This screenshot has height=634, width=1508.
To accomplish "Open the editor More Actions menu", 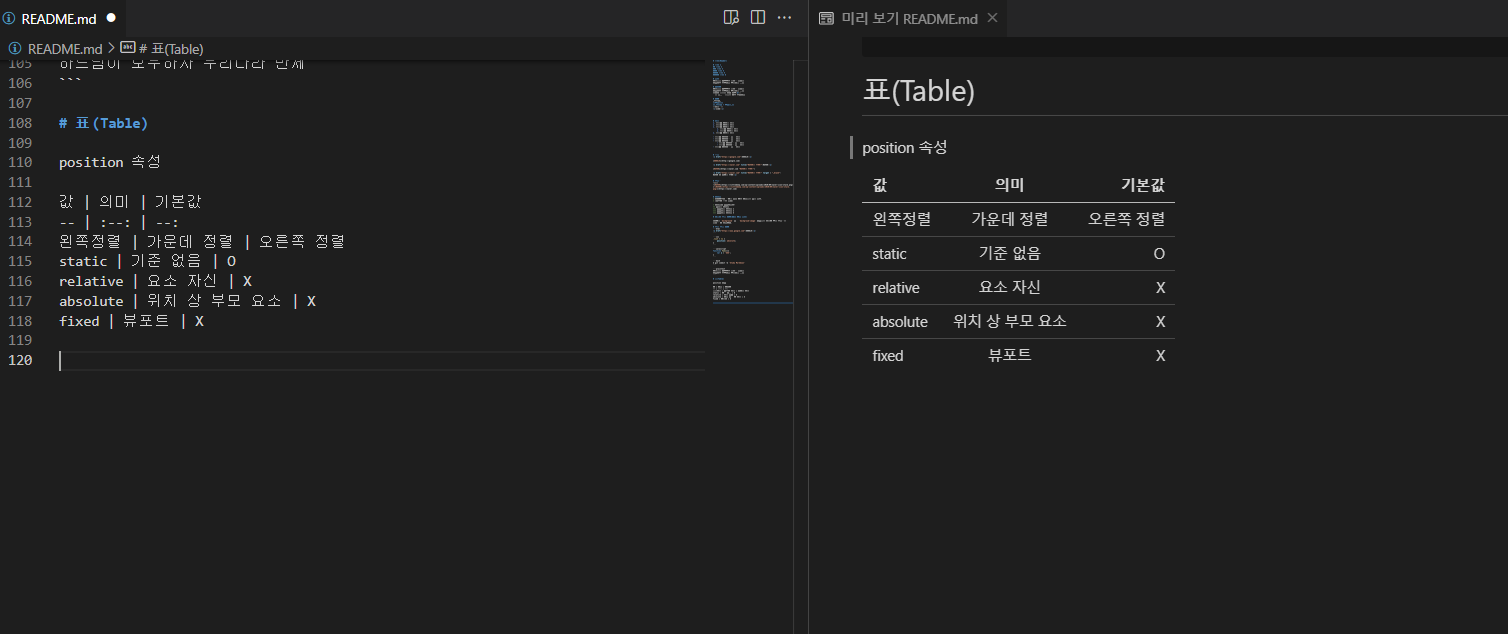I will (784, 17).
